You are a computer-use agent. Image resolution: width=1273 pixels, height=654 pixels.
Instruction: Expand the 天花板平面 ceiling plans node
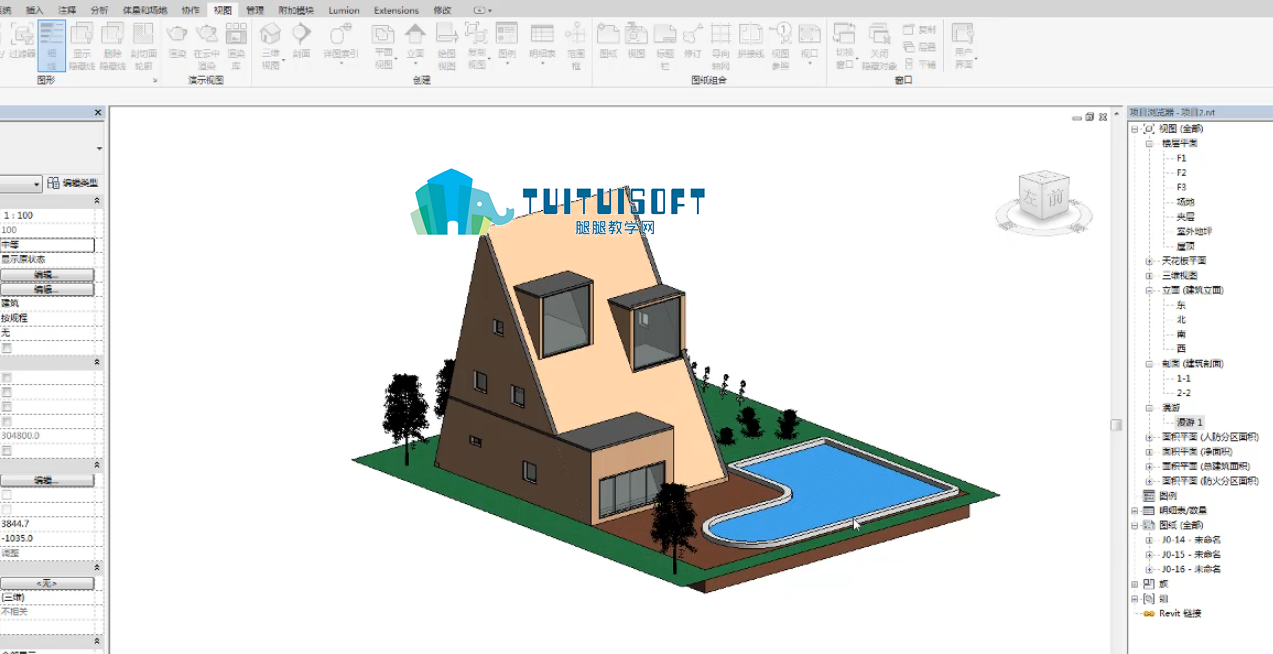[x=1150, y=261]
